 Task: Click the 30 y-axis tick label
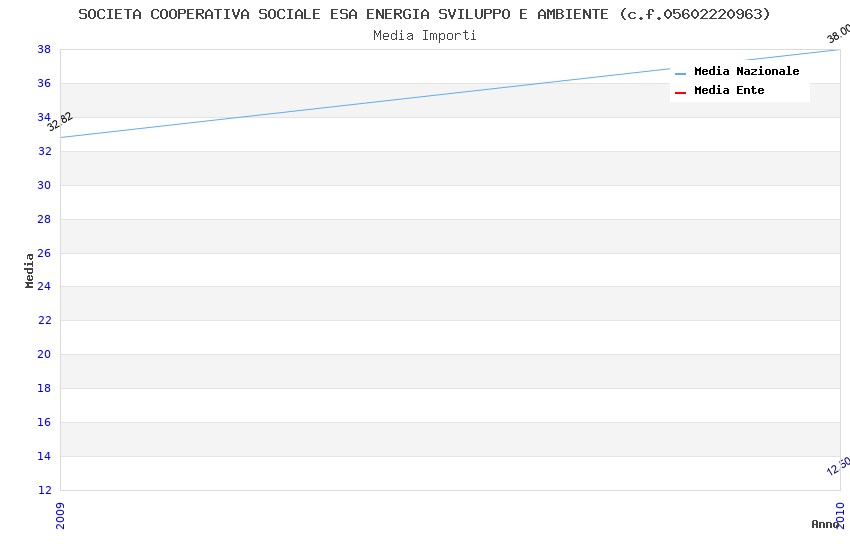(x=44, y=186)
